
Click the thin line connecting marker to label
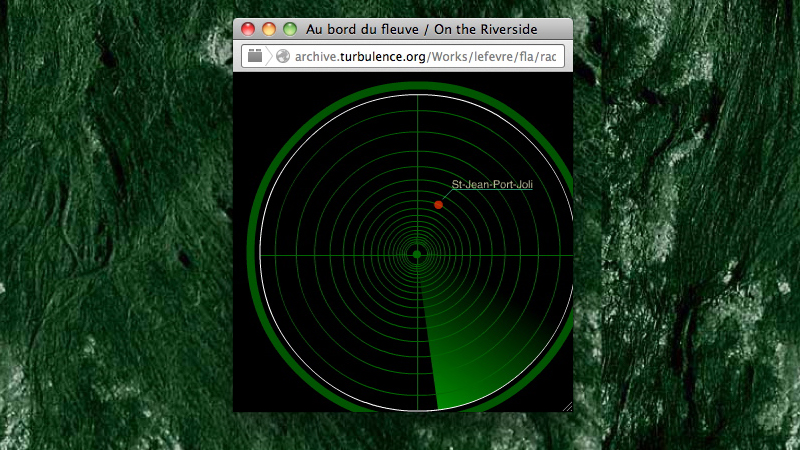pos(447,195)
